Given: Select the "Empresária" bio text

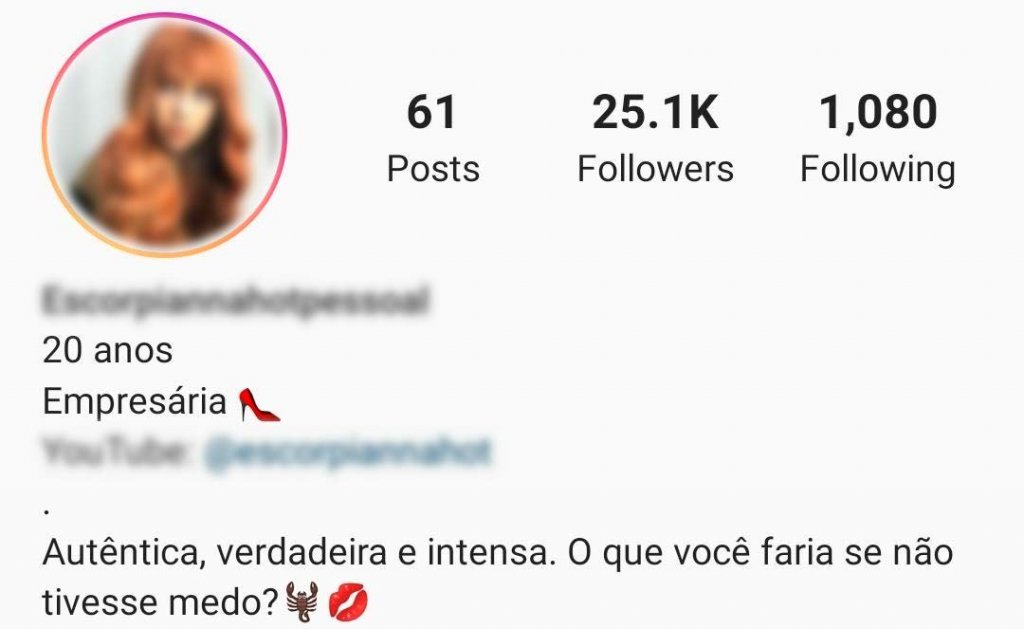Looking at the screenshot, I should point(135,402).
